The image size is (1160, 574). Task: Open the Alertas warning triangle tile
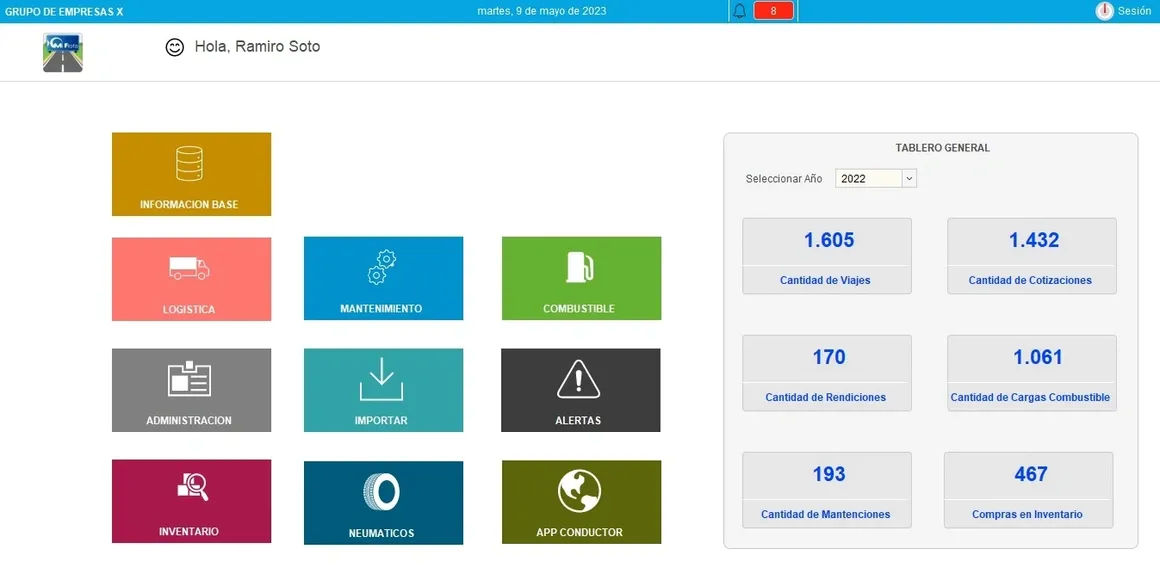[x=581, y=390]
